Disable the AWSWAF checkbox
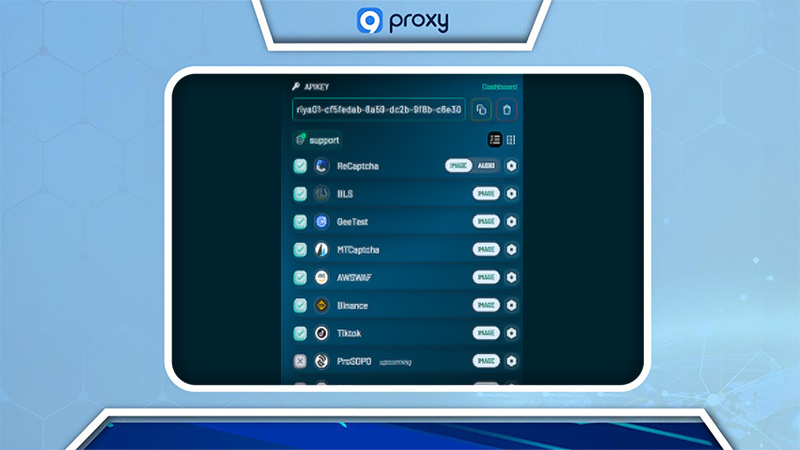This screenshot has height=450, width=800. [300, 277]
